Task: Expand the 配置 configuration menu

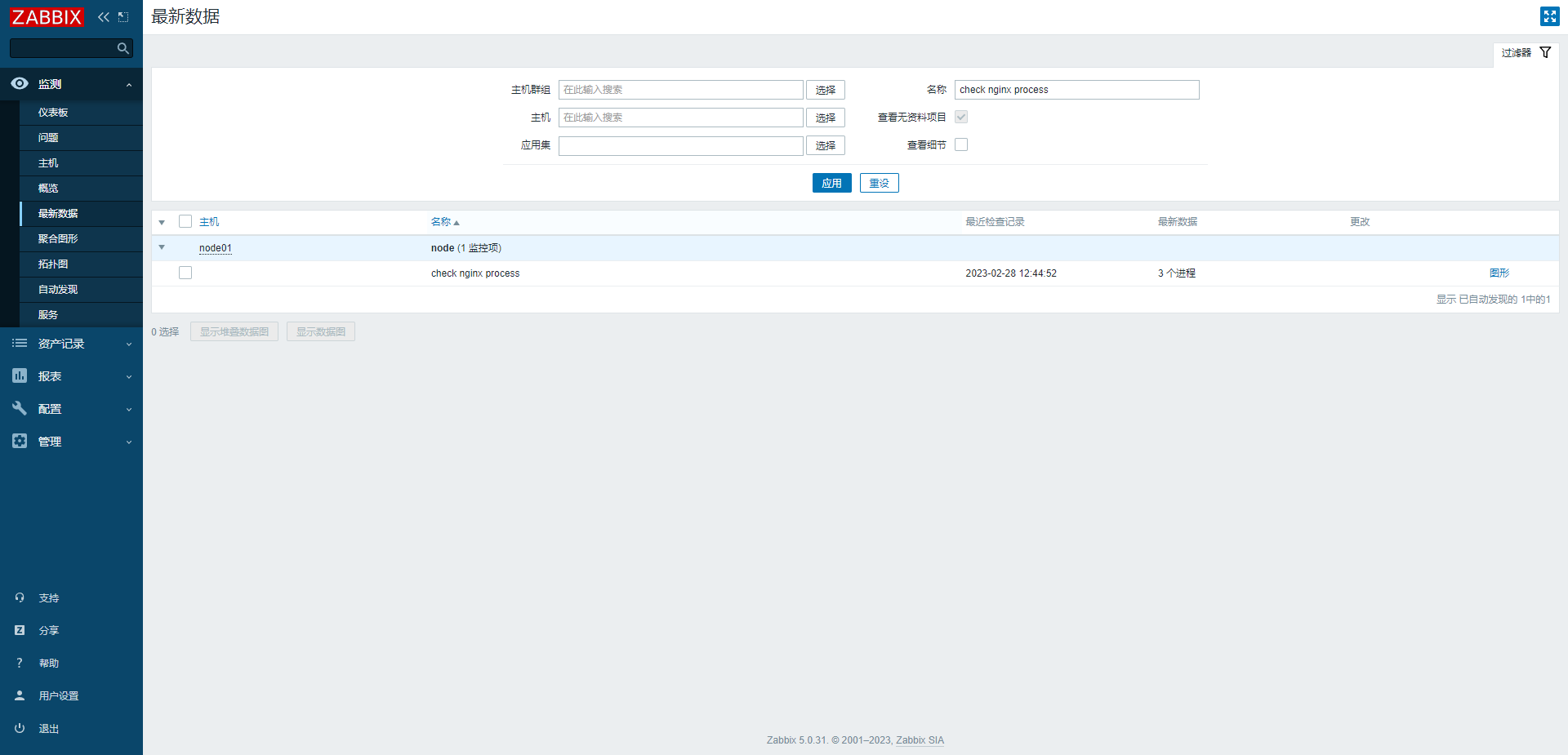Action: [x=71, y=409]
